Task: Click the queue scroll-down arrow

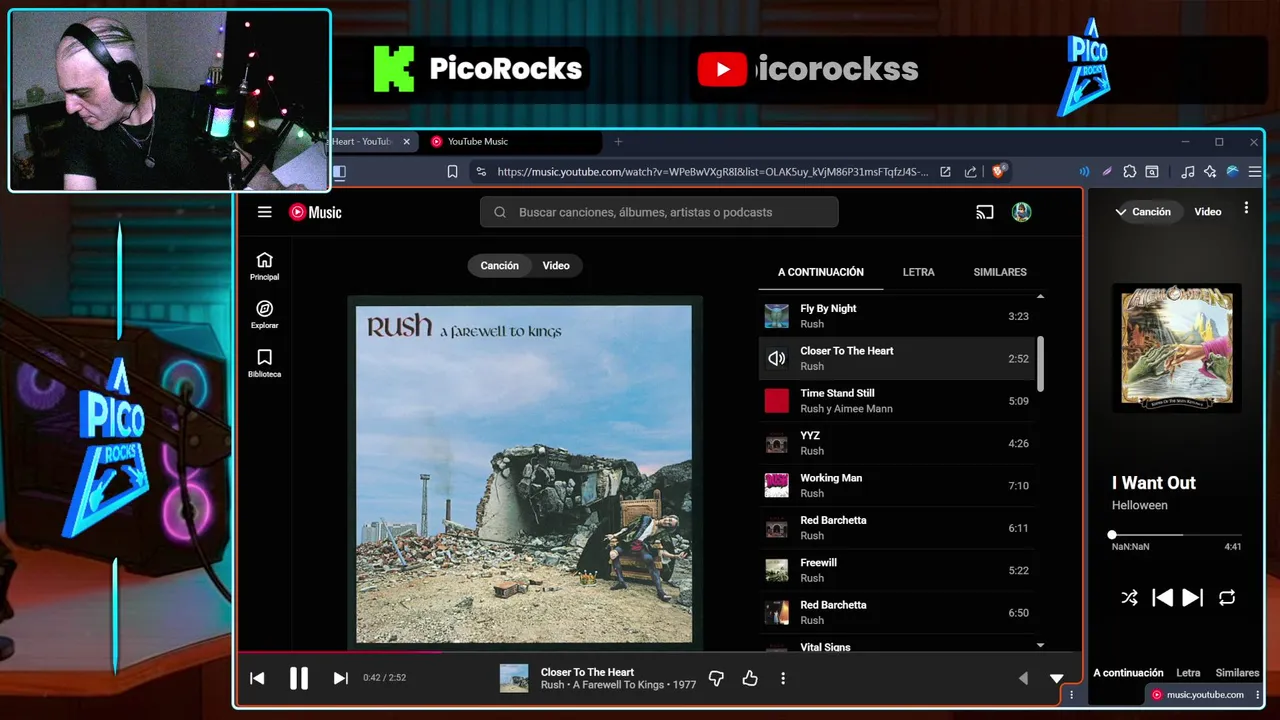Action: coord(1040,645)
